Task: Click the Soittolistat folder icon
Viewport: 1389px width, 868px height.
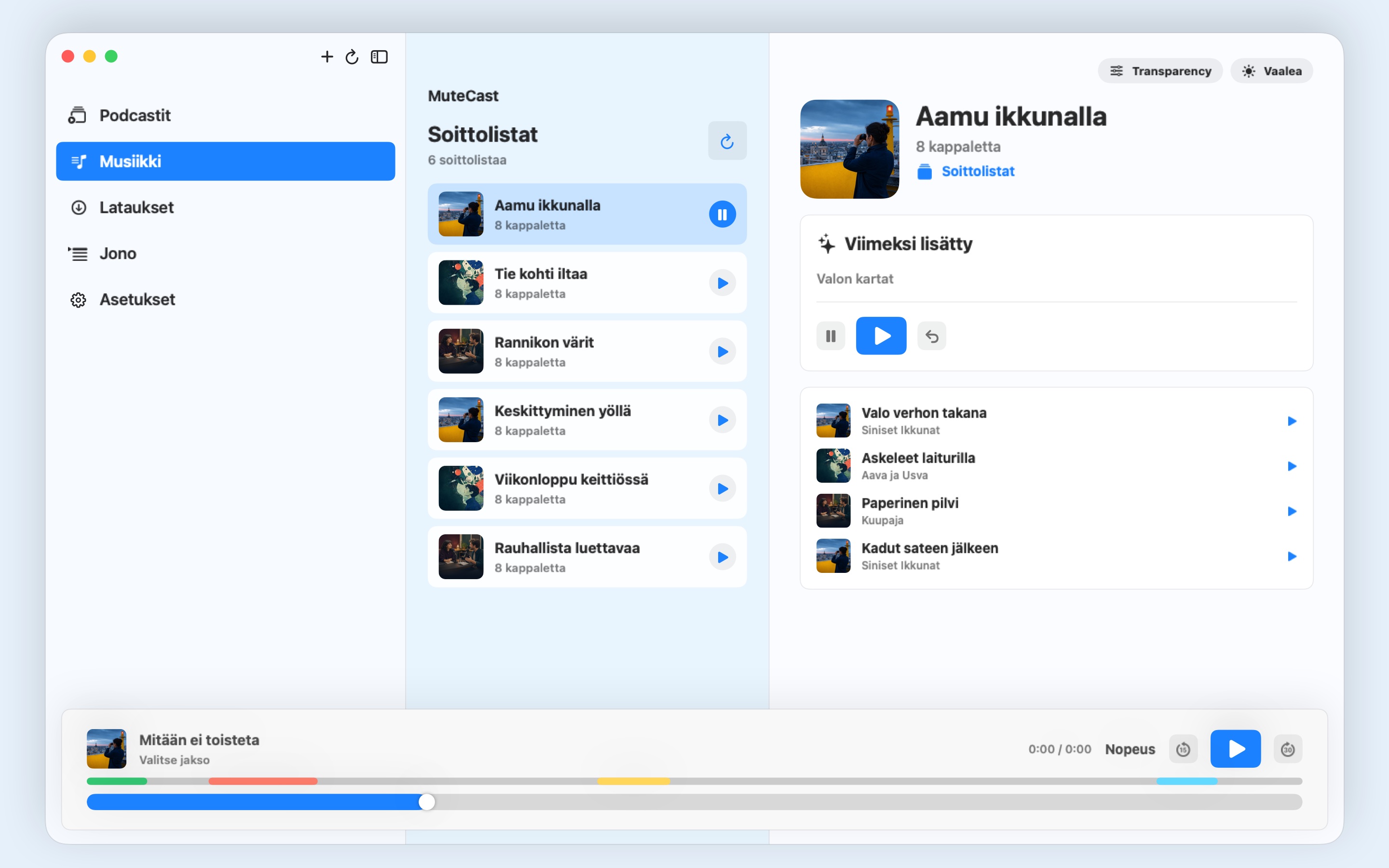Action: click(x=925, y=172)
